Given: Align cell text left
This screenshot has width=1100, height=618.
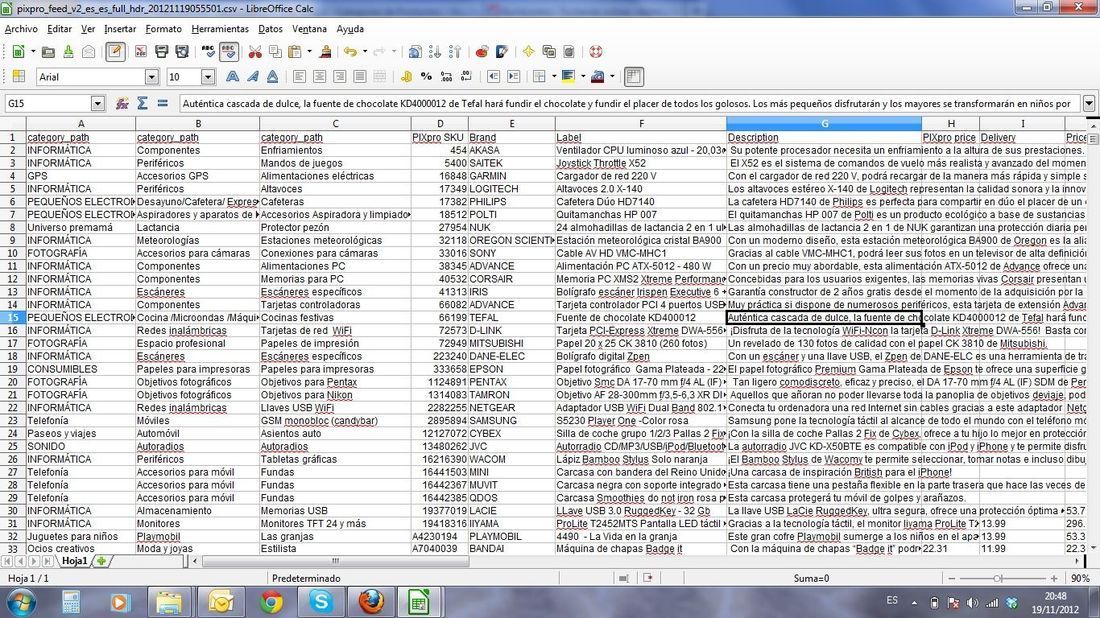Looking at the screenshot, I should point(300,76).
